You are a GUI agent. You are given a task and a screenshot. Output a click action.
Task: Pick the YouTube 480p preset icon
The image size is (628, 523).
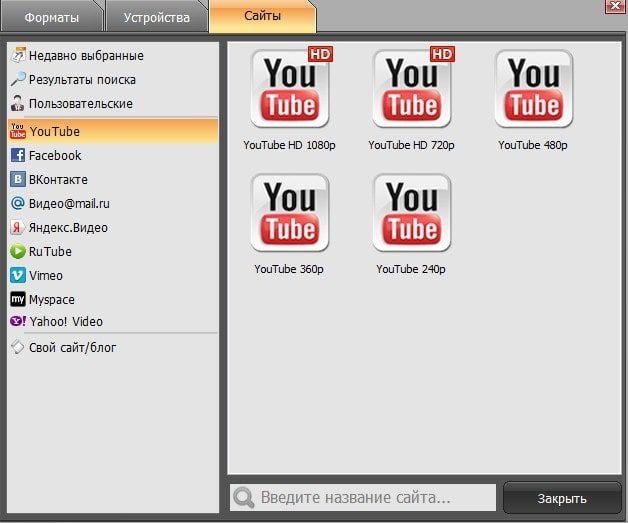click(534, 89)
